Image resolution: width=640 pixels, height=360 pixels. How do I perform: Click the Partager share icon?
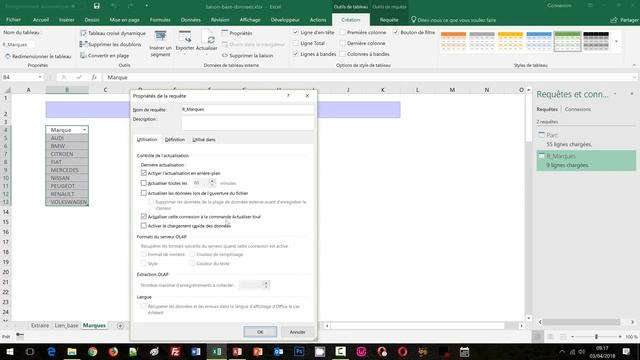pos(613,20)
